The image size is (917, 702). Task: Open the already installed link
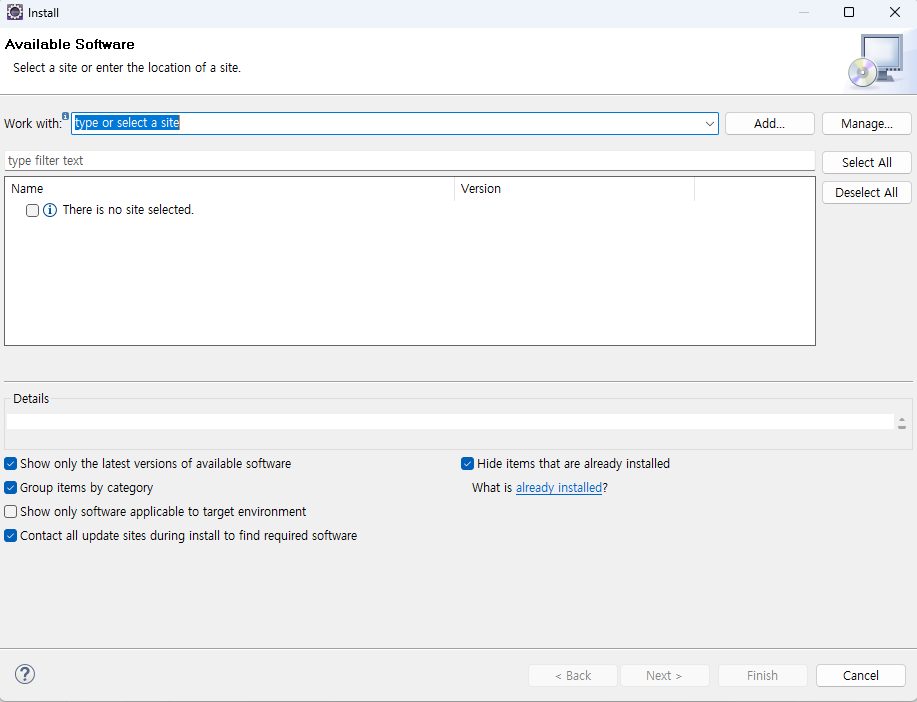pos(559,488)
